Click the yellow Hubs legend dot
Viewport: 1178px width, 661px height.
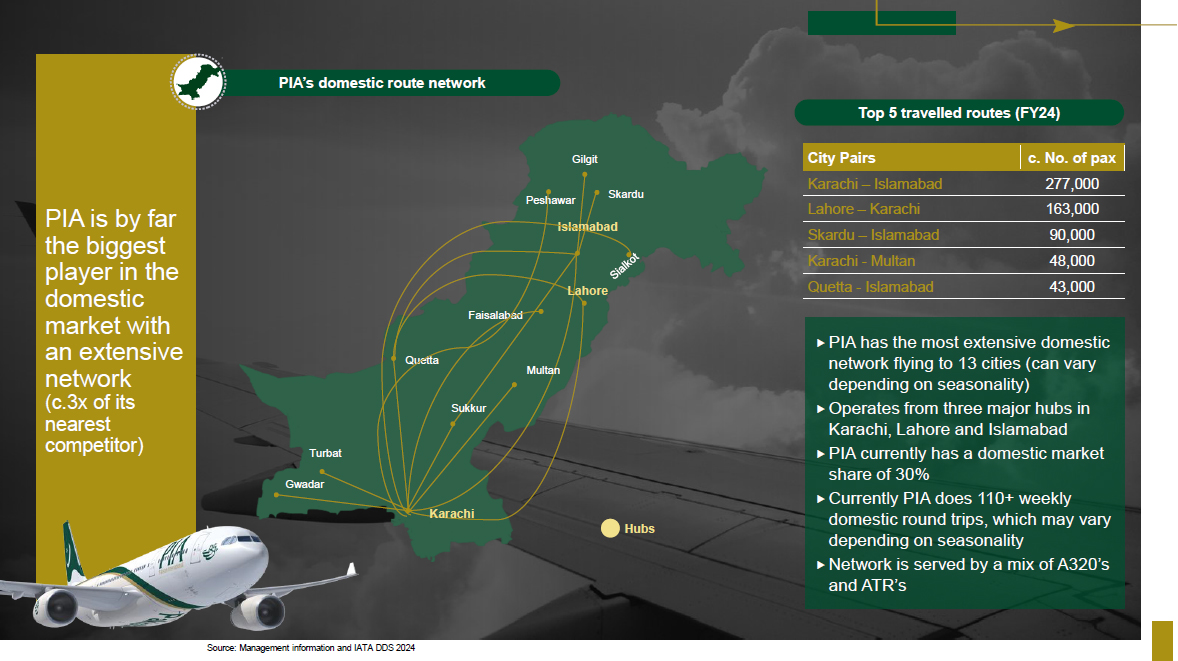coord(610,528)
